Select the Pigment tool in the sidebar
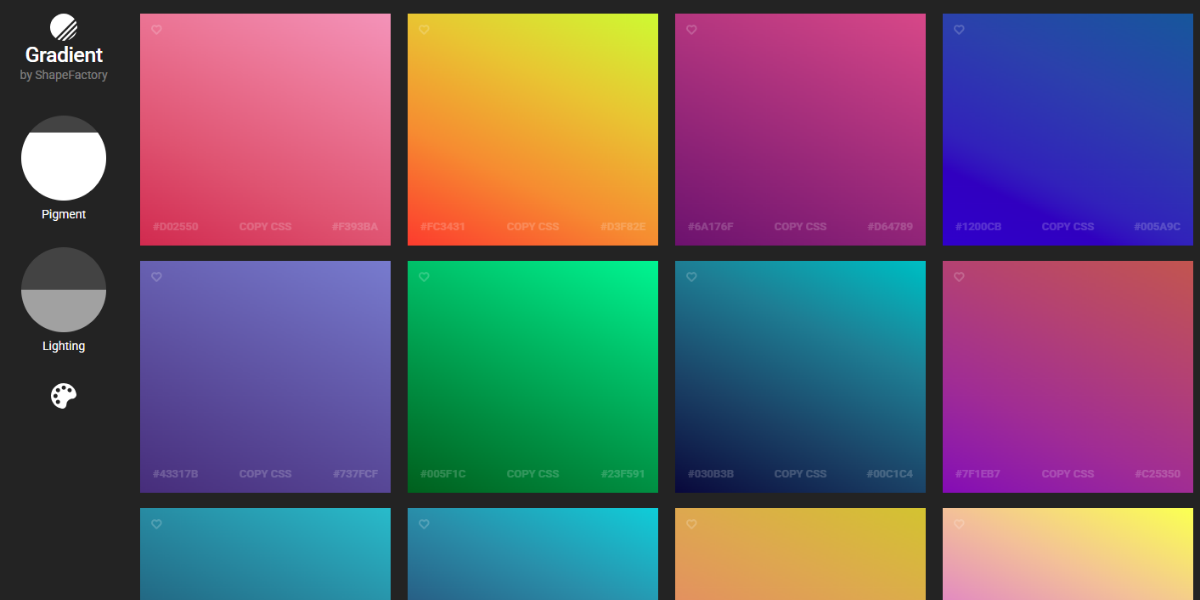Screen dimensions: 1200x600 coord(64,158)
